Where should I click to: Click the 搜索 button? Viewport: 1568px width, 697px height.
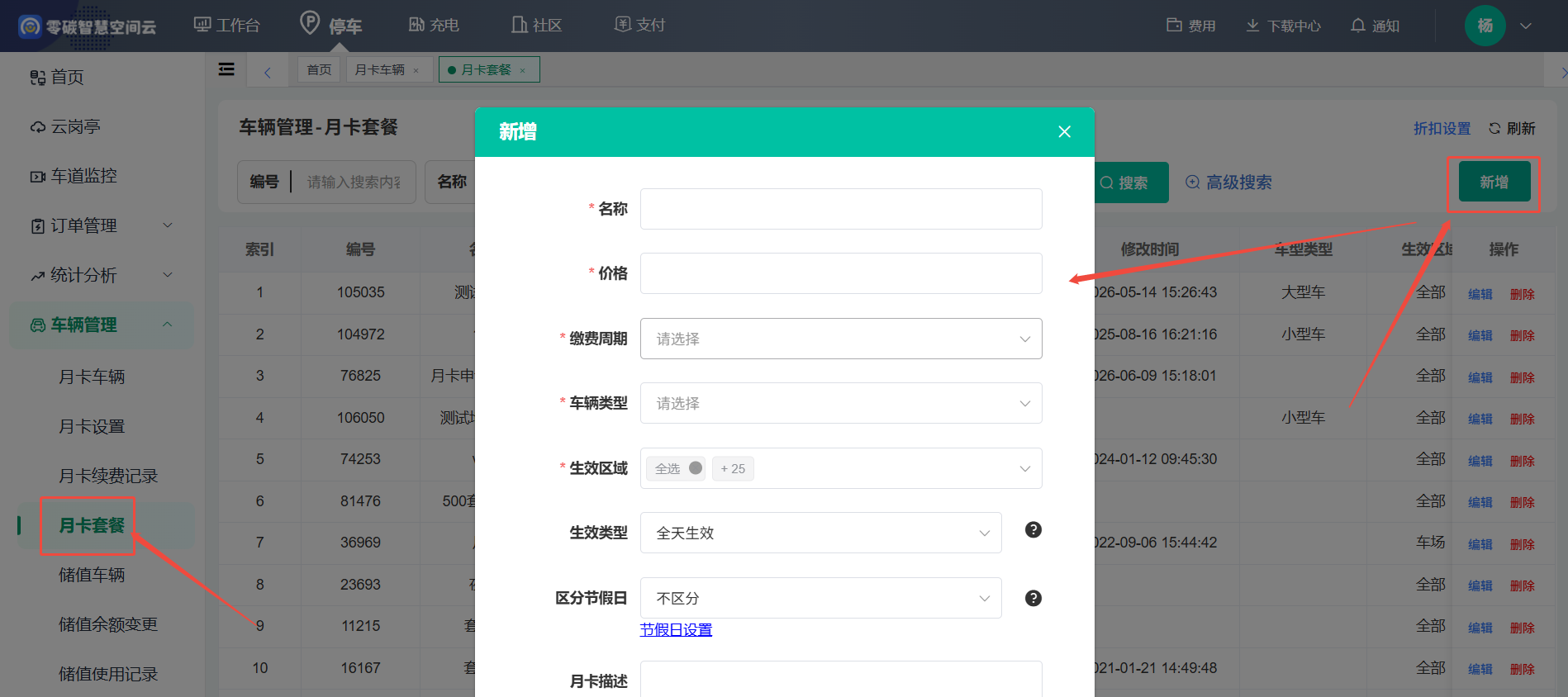coord(1131,183)
